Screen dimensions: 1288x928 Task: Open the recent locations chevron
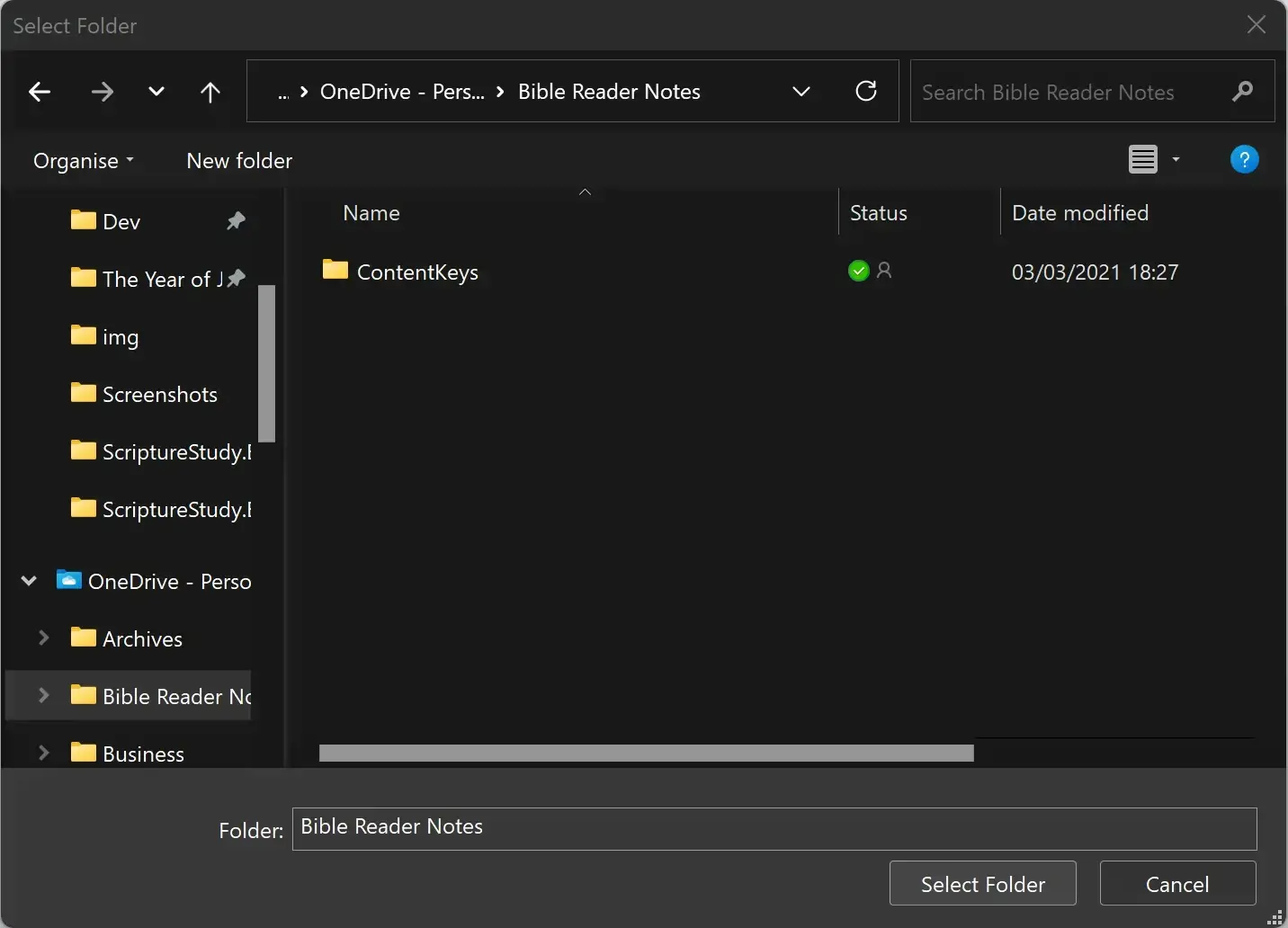click(x=157, y=91)
